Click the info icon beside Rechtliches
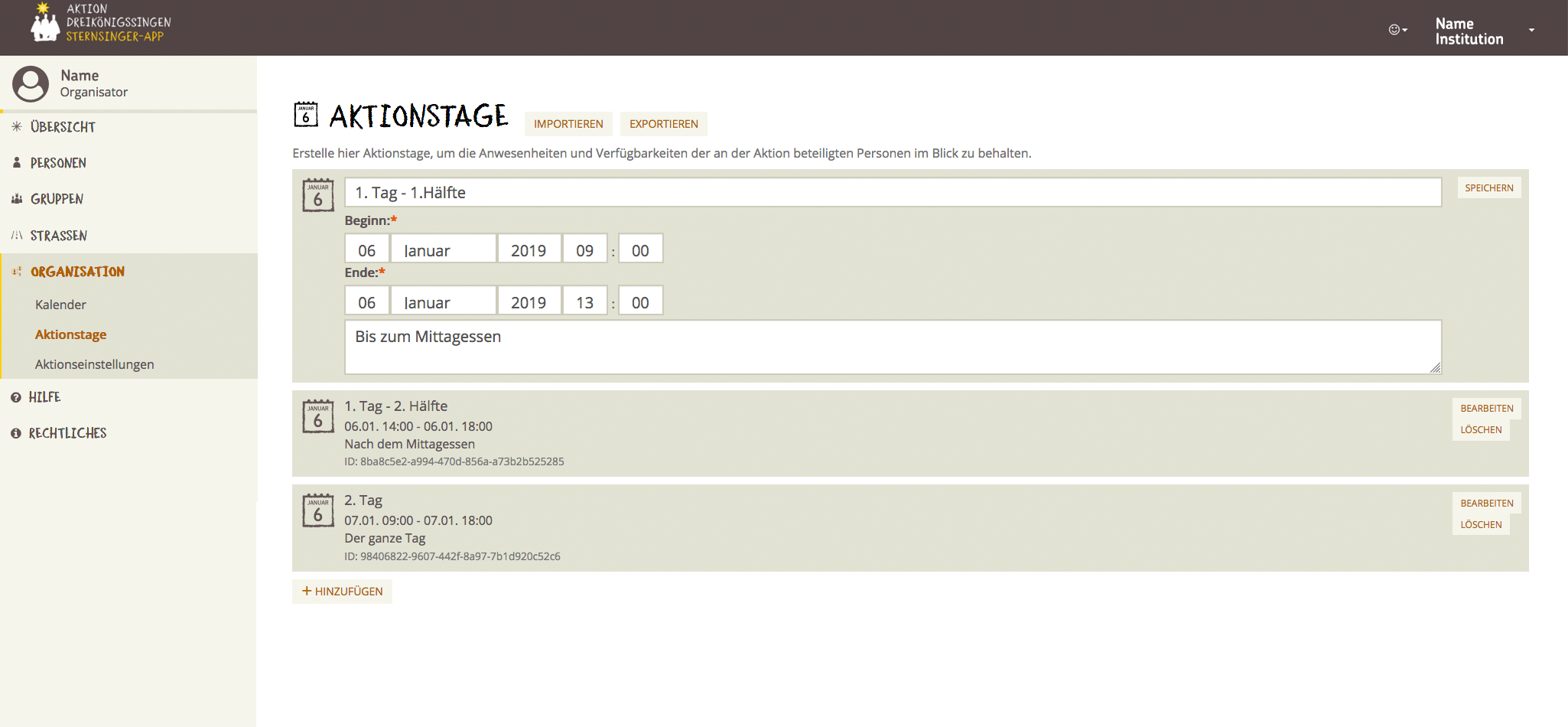This screenshot has width=1568, height=727. [16, 433]
